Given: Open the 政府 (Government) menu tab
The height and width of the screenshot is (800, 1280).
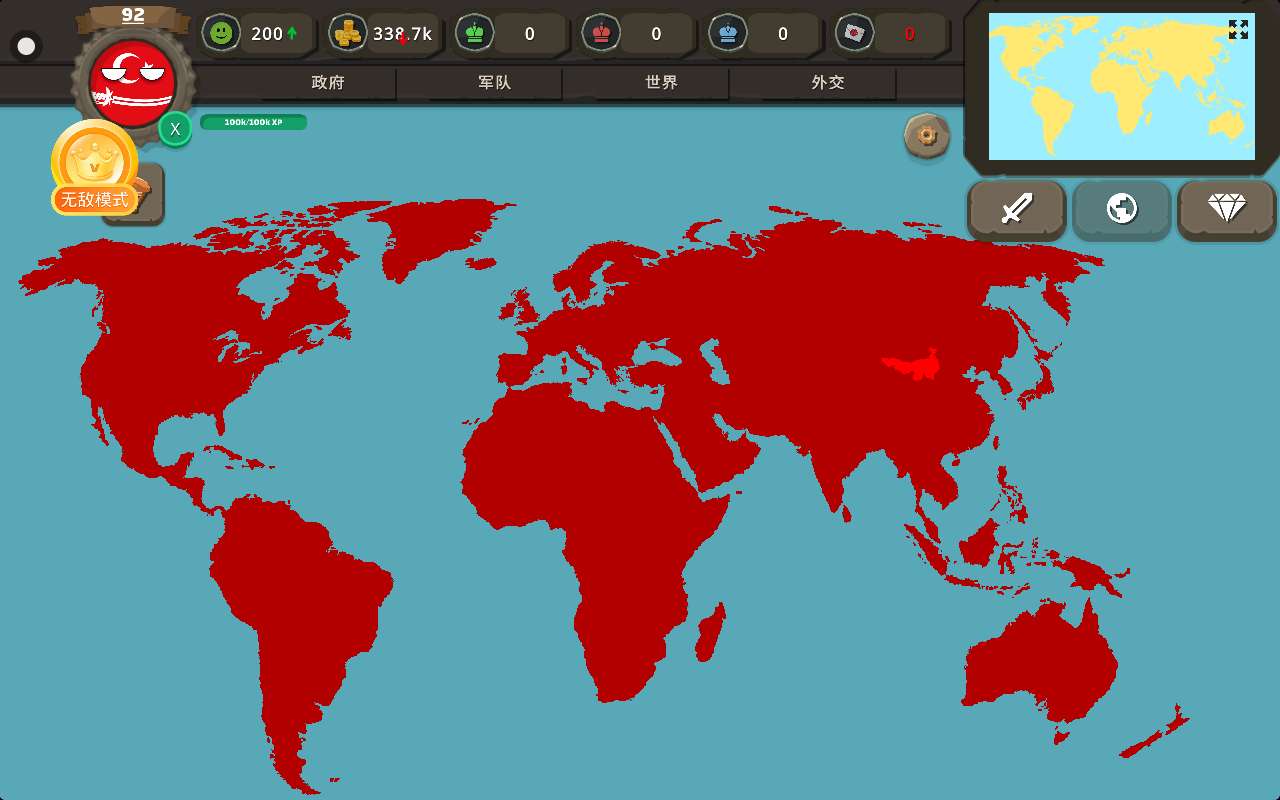Looking at the screenshot, I should (328, 83).
